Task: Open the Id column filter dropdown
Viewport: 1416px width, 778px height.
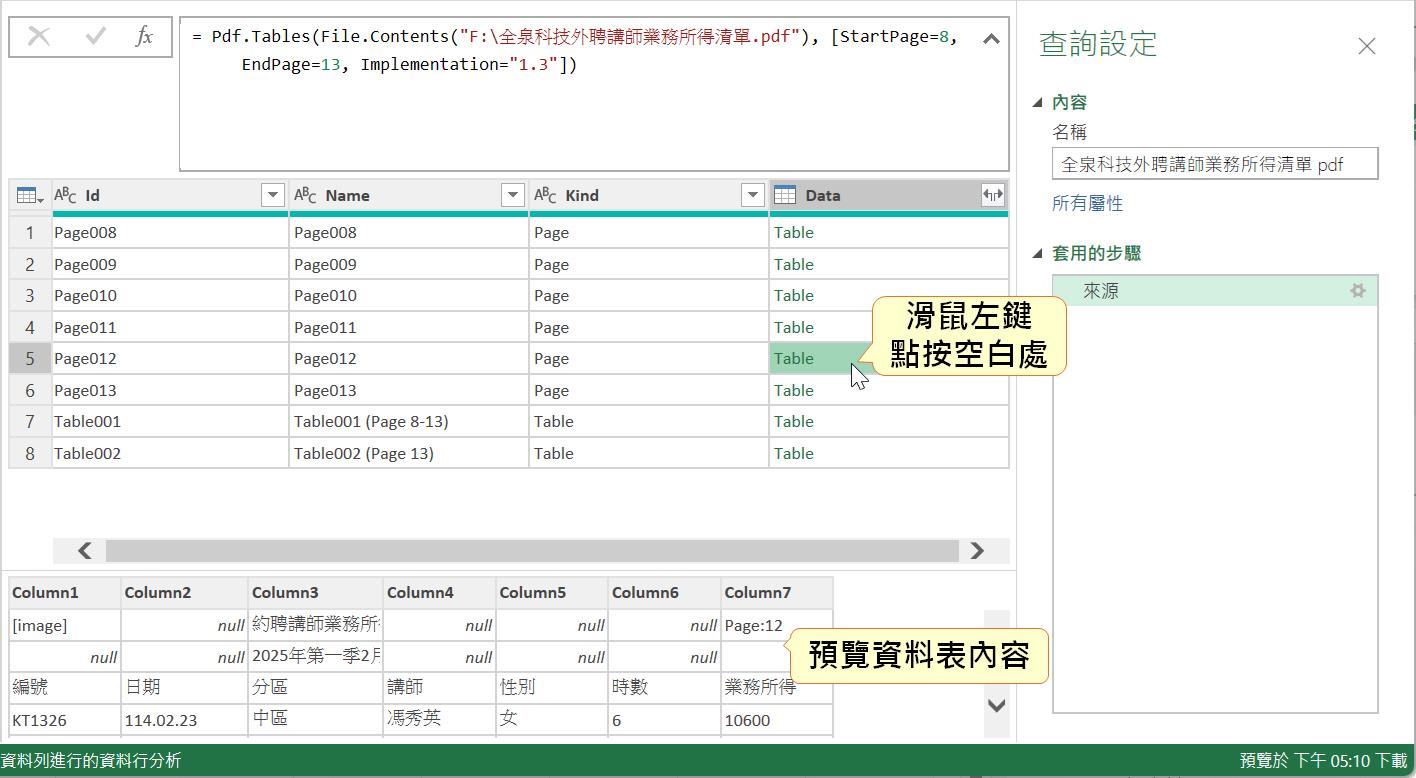Action: click(272, 196)
